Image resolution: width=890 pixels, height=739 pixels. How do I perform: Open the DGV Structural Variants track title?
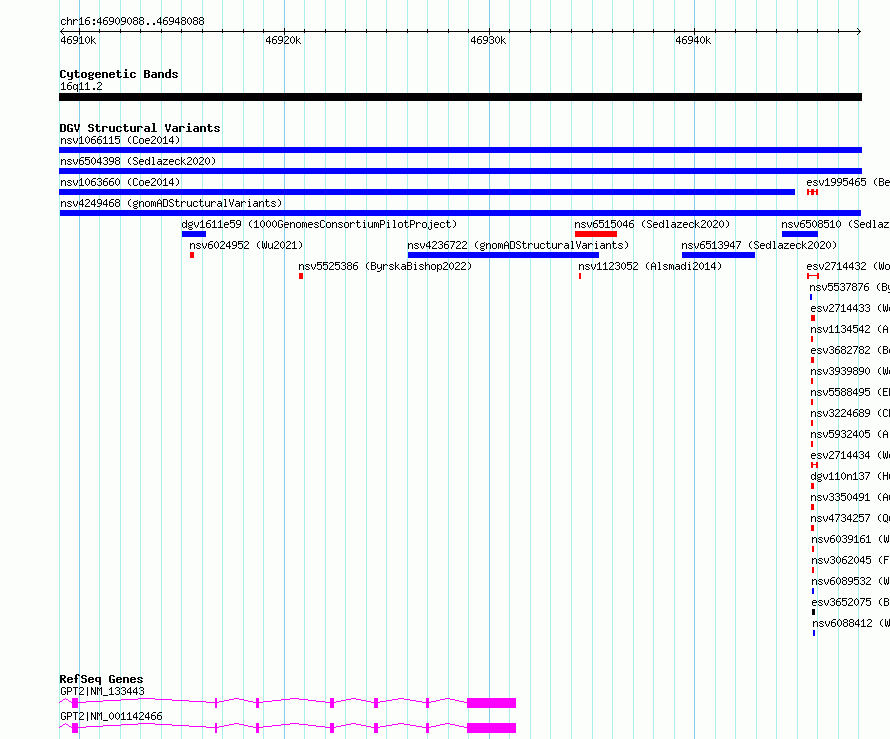click(140, 128)
